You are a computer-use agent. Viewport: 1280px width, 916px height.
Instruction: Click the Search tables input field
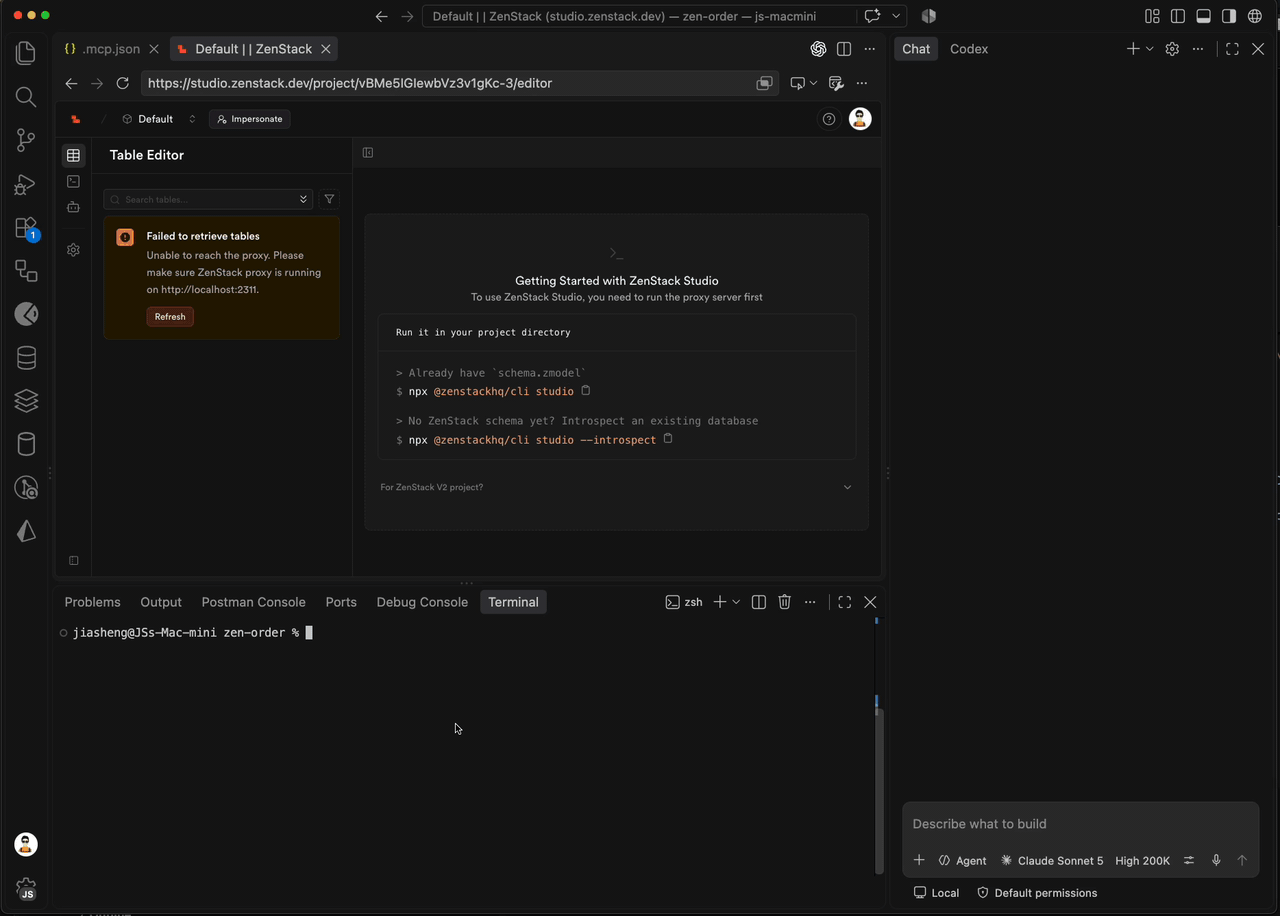pyautogui.click(x=208, y=199)
